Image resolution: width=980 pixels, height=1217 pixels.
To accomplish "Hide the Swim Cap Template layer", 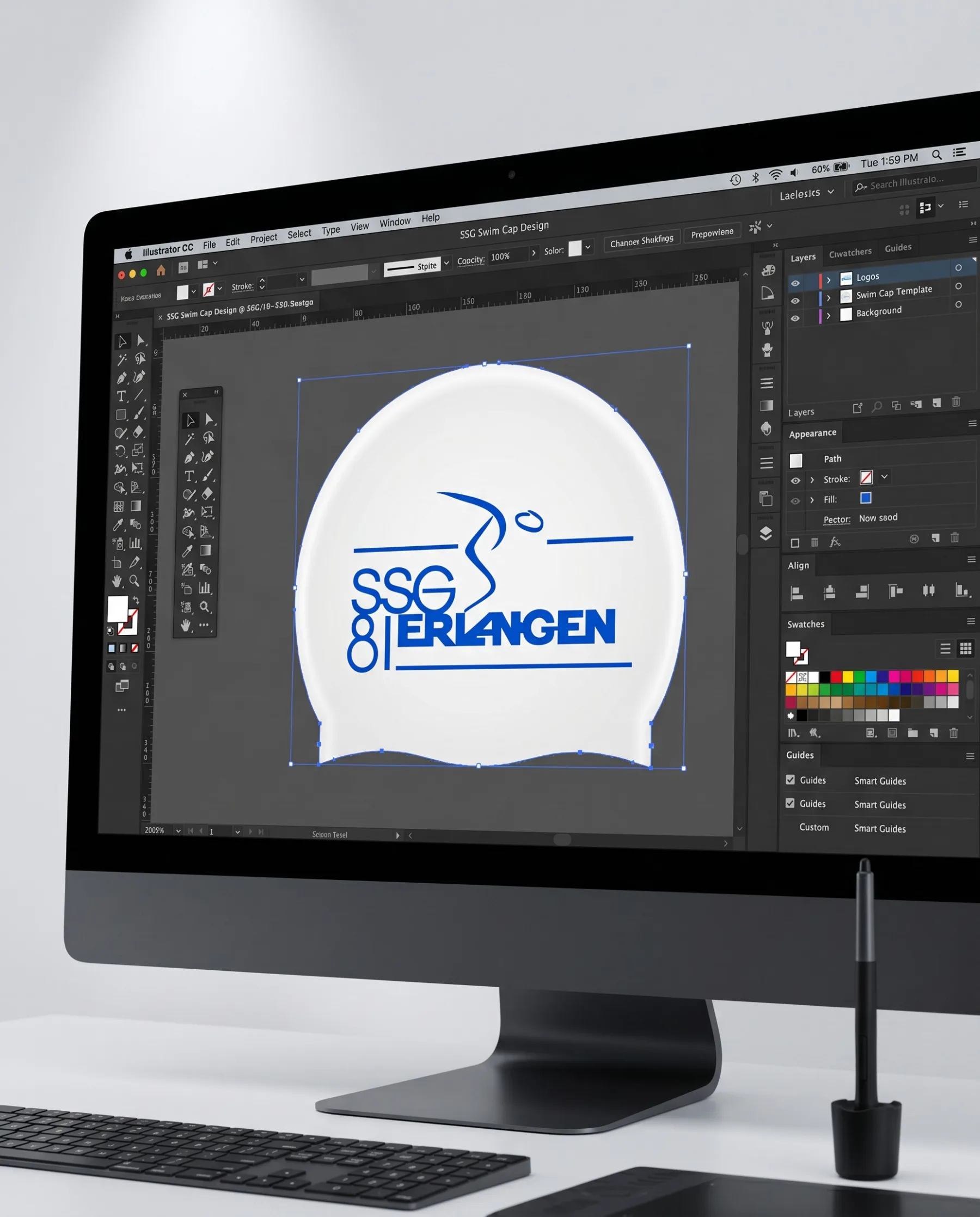I will point(795,301).
